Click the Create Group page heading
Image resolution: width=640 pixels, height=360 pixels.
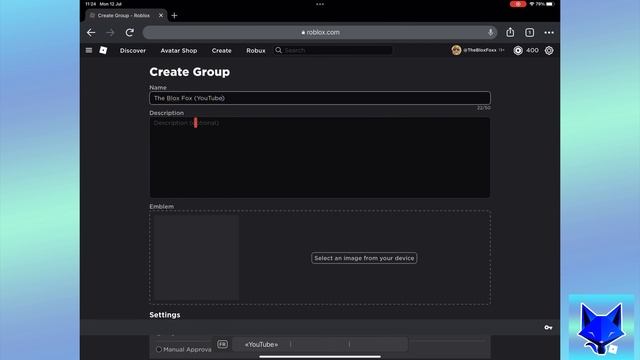pyautogui.click(x=190, y=72)
